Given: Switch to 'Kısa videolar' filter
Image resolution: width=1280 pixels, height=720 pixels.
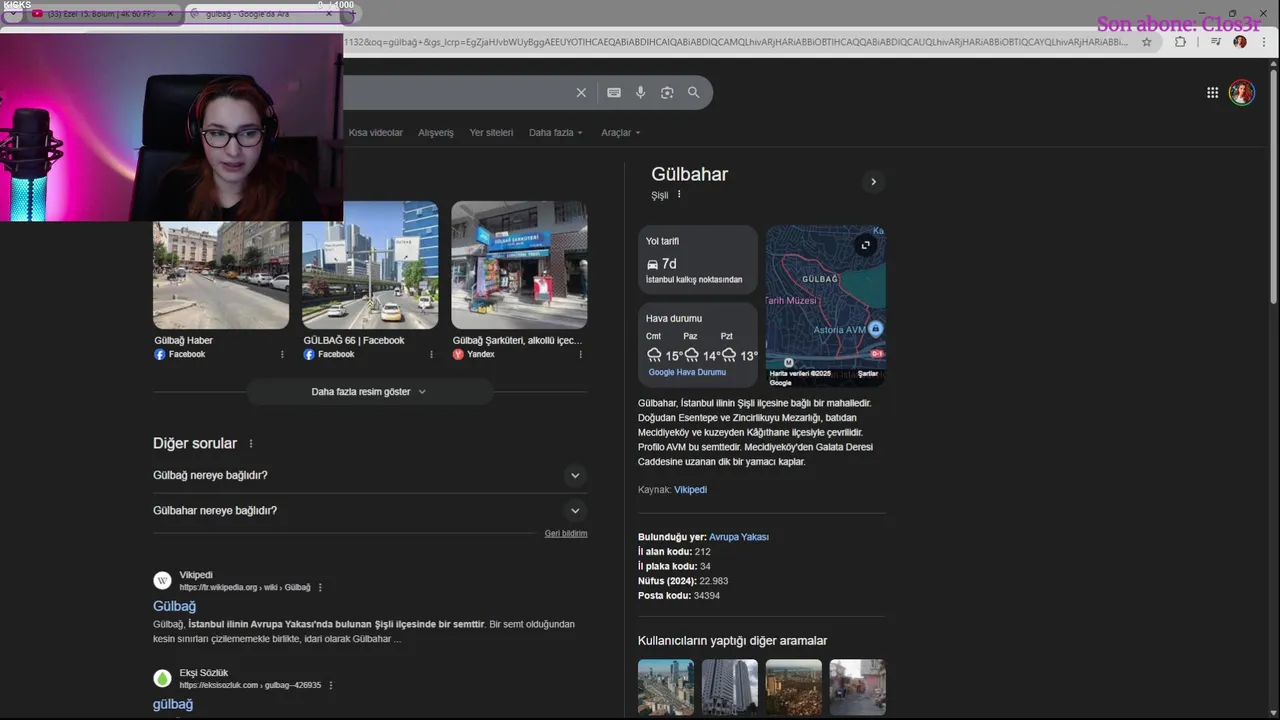Looking at the screenshot, I should click(376, 132).
